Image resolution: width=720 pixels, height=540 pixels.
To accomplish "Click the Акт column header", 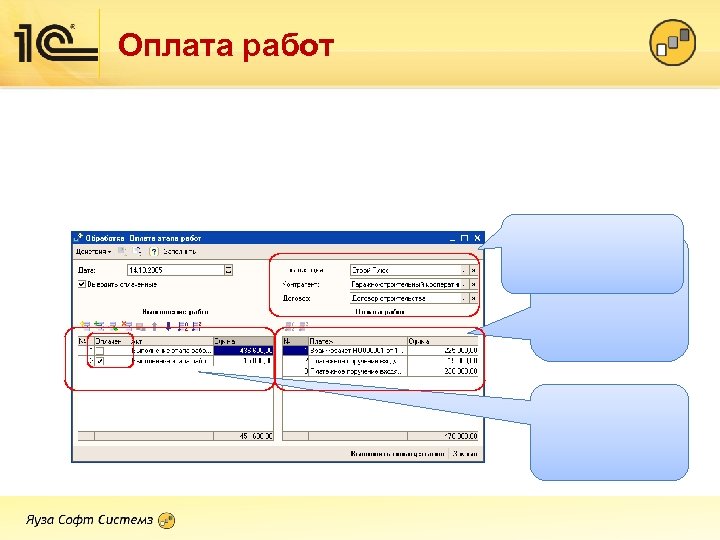I will 172,341.
